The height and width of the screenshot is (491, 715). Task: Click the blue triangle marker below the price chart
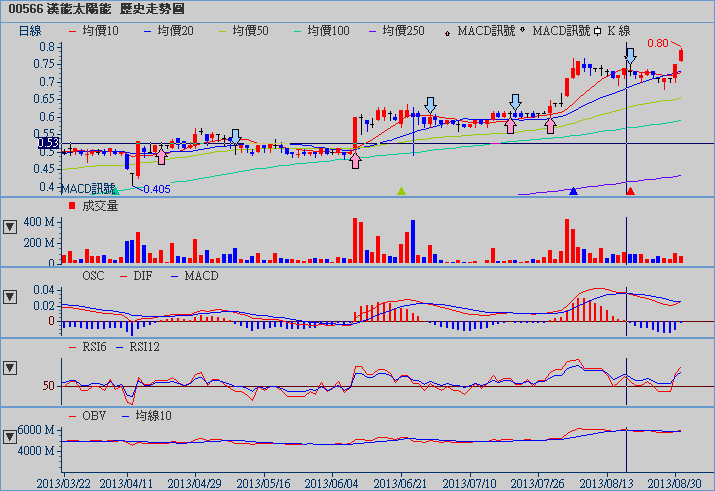[x=573, y=190]
